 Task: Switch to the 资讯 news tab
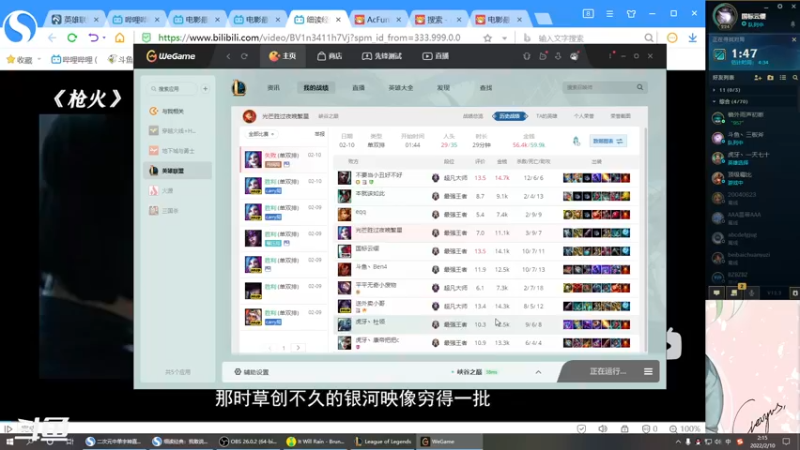[273, 88]
